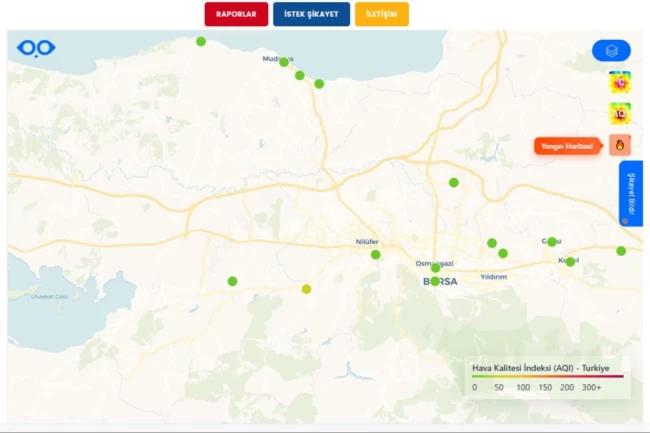Click the lone green marker north of Osmangazi
The image size is (650, 433).
pyautogui.click(x=453, y=182)
